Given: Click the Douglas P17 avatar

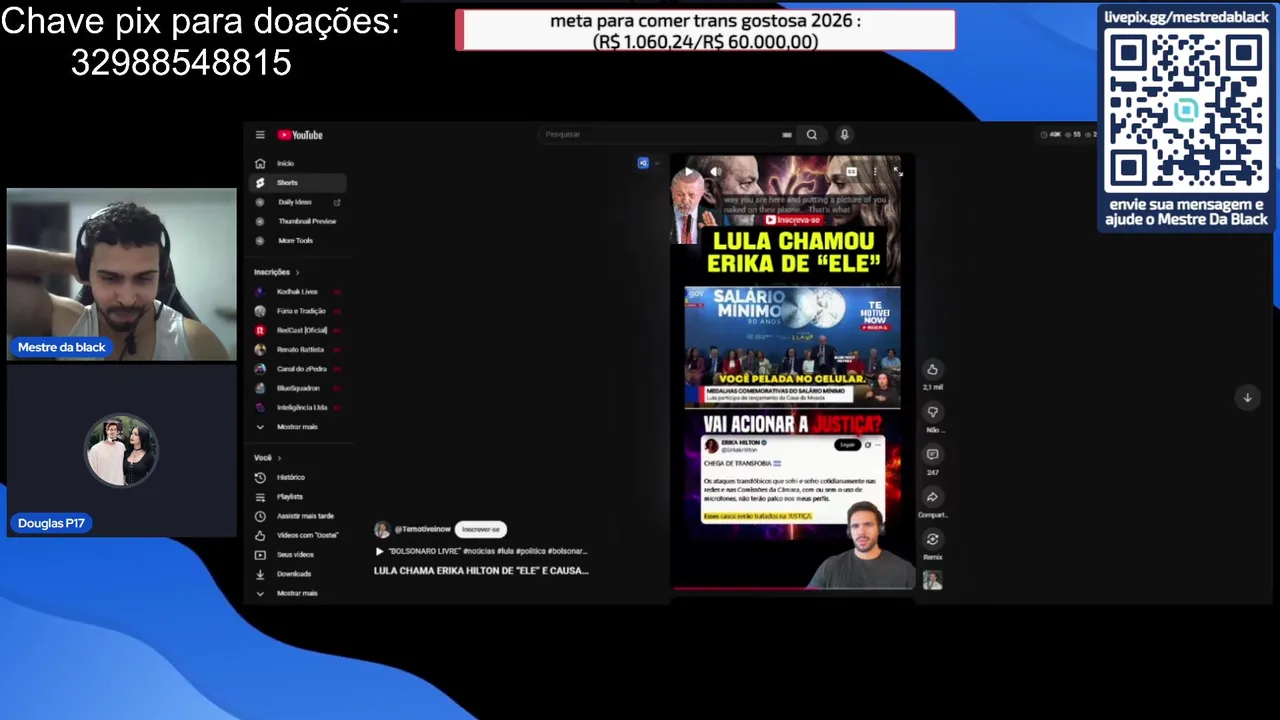Looking at the screenshot, I should tap(121, 450).
